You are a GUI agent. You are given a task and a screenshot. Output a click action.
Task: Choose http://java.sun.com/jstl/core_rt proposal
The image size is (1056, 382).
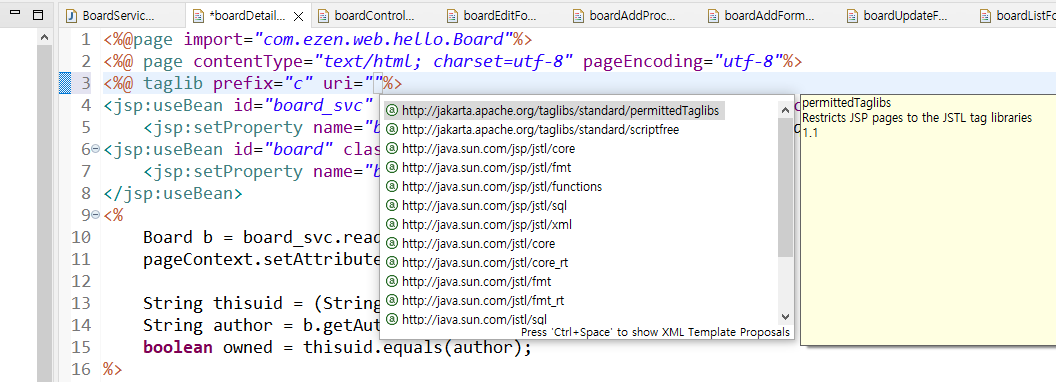pyautogui.click(x=485, y=262)
